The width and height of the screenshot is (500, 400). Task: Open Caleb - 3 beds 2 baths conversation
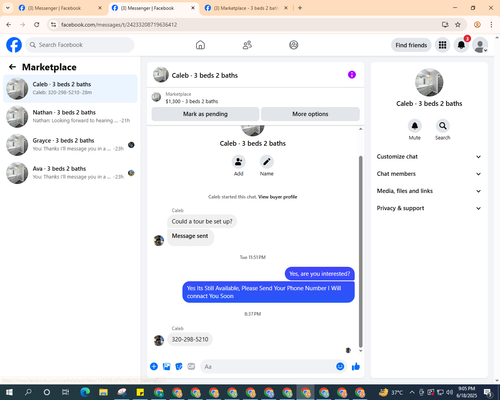point(70,88)
